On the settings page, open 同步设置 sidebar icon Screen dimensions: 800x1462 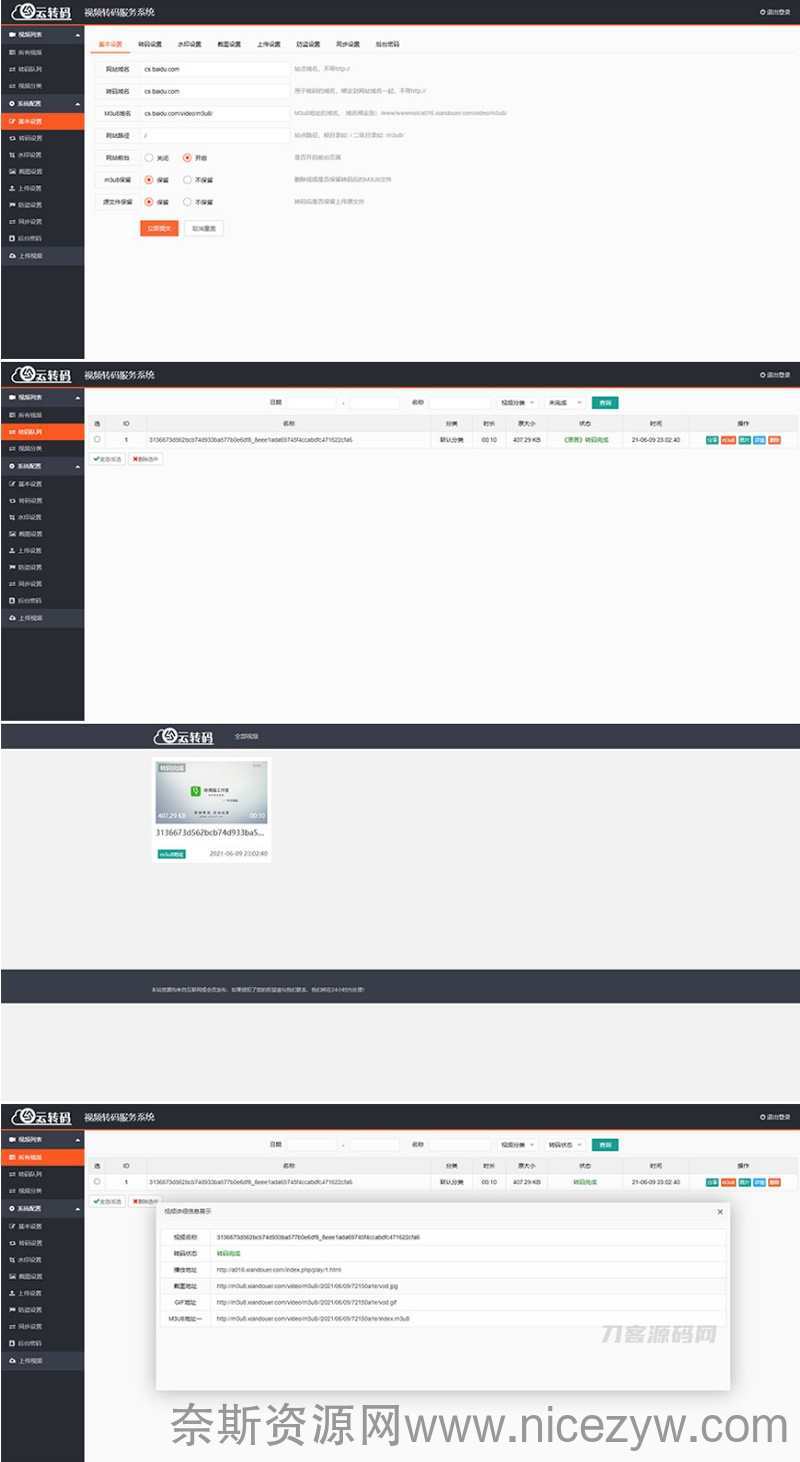(x=12, y=221)
